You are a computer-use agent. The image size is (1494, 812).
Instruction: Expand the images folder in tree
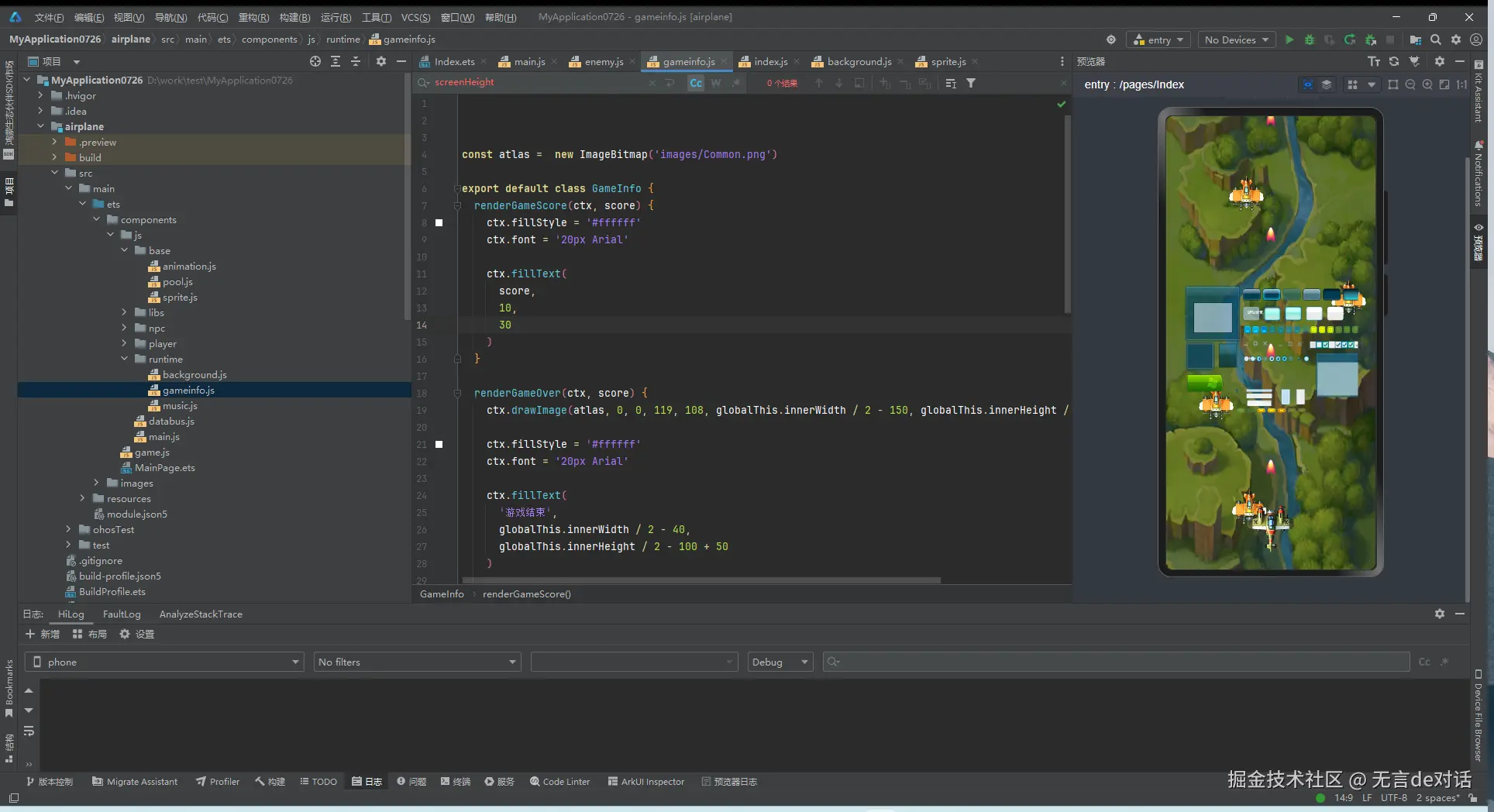[97, 483]
